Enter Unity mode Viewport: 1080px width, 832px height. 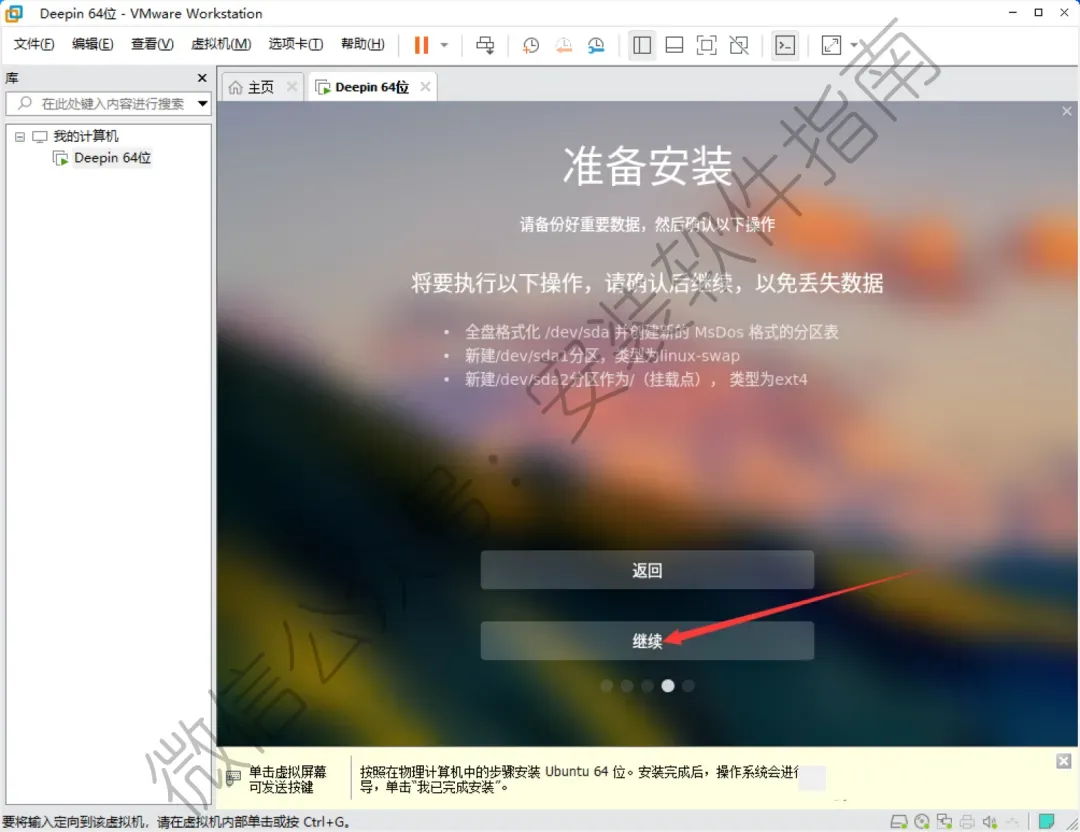[x=739, y=45]
